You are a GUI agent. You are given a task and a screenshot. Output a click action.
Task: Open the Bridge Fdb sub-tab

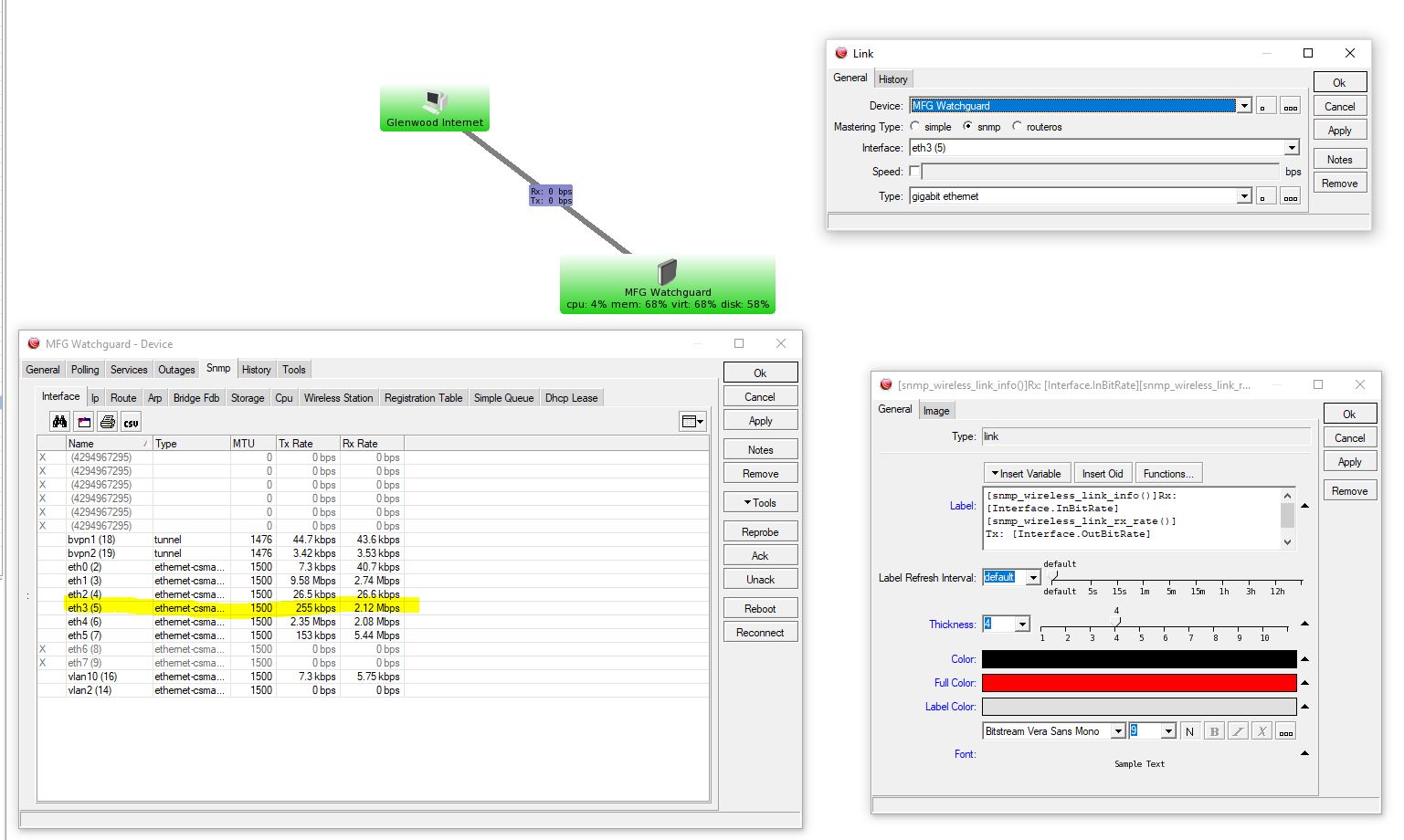196,398
